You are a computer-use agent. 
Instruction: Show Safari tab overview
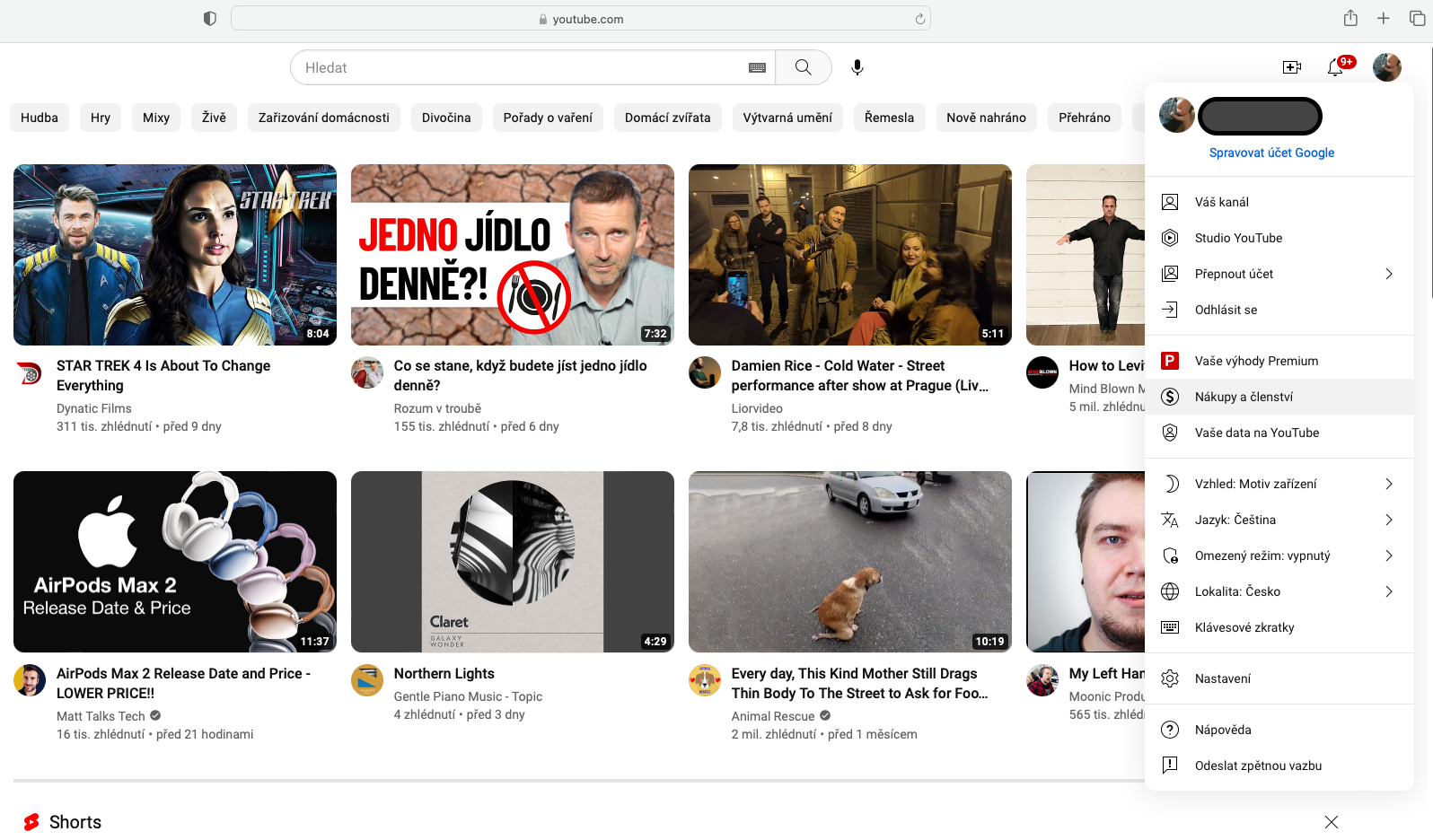(1417, 18)
